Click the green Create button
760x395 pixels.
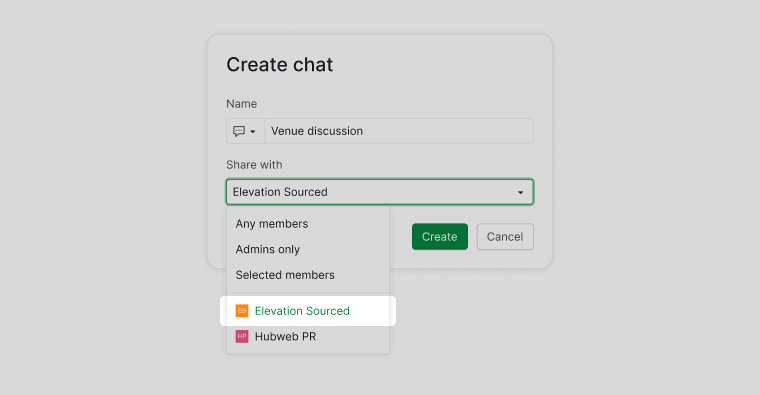click(440, 237)
